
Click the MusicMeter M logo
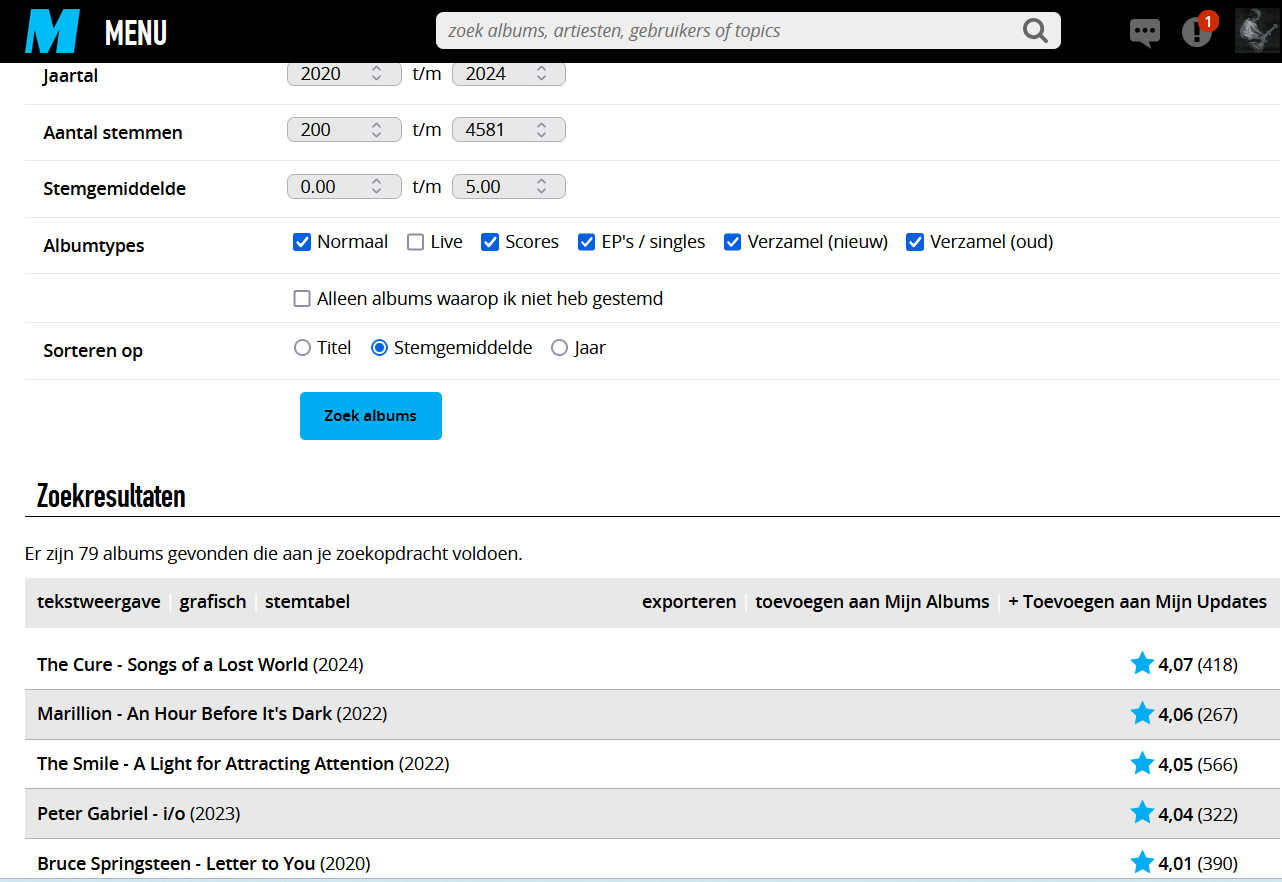52,31
